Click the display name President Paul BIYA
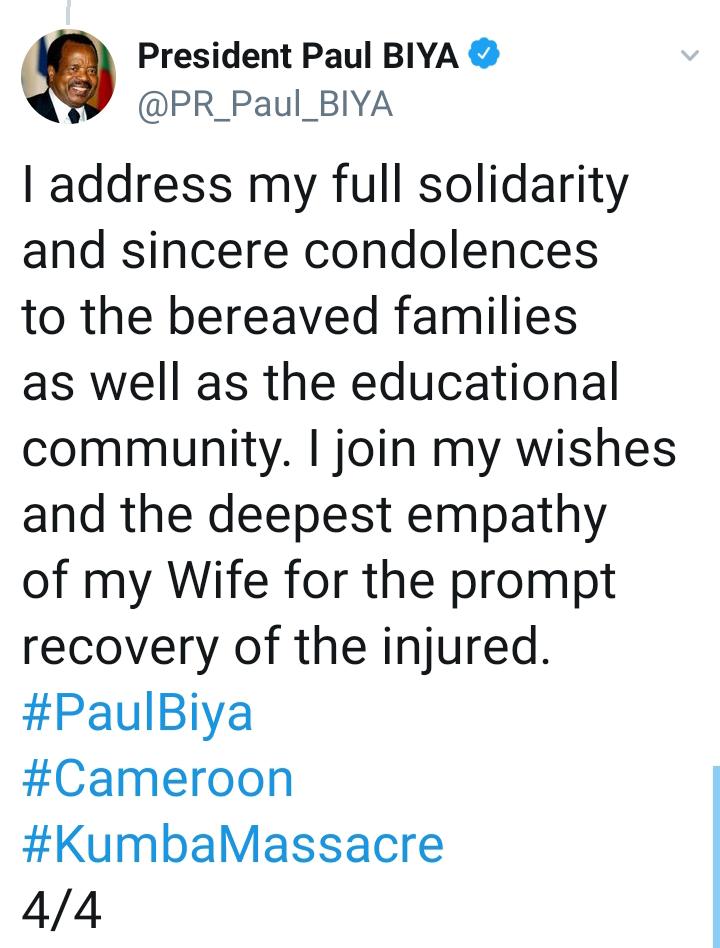The image size is (720, 948). point(298,56)
